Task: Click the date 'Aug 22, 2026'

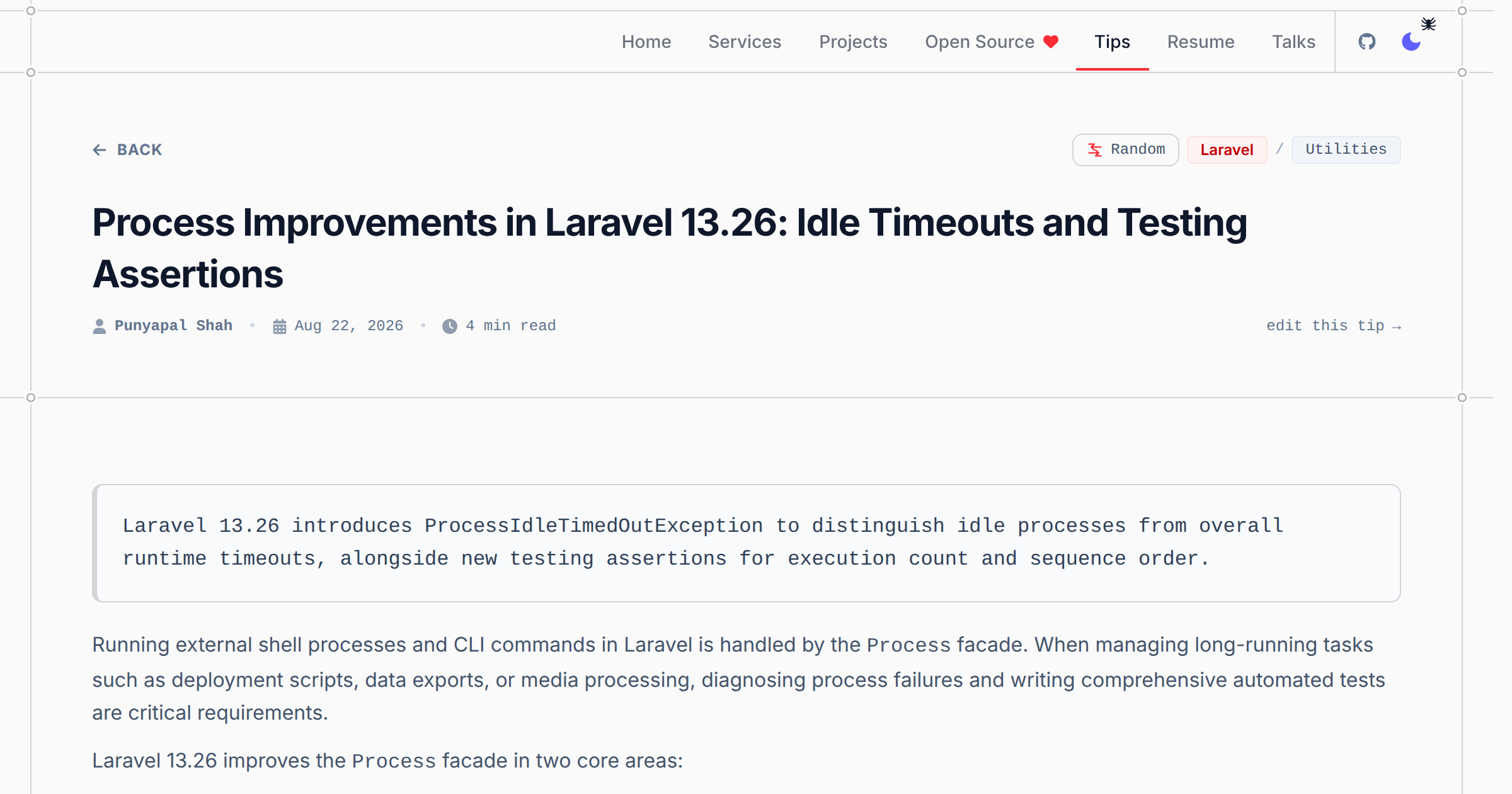Action: pos(348,326)
